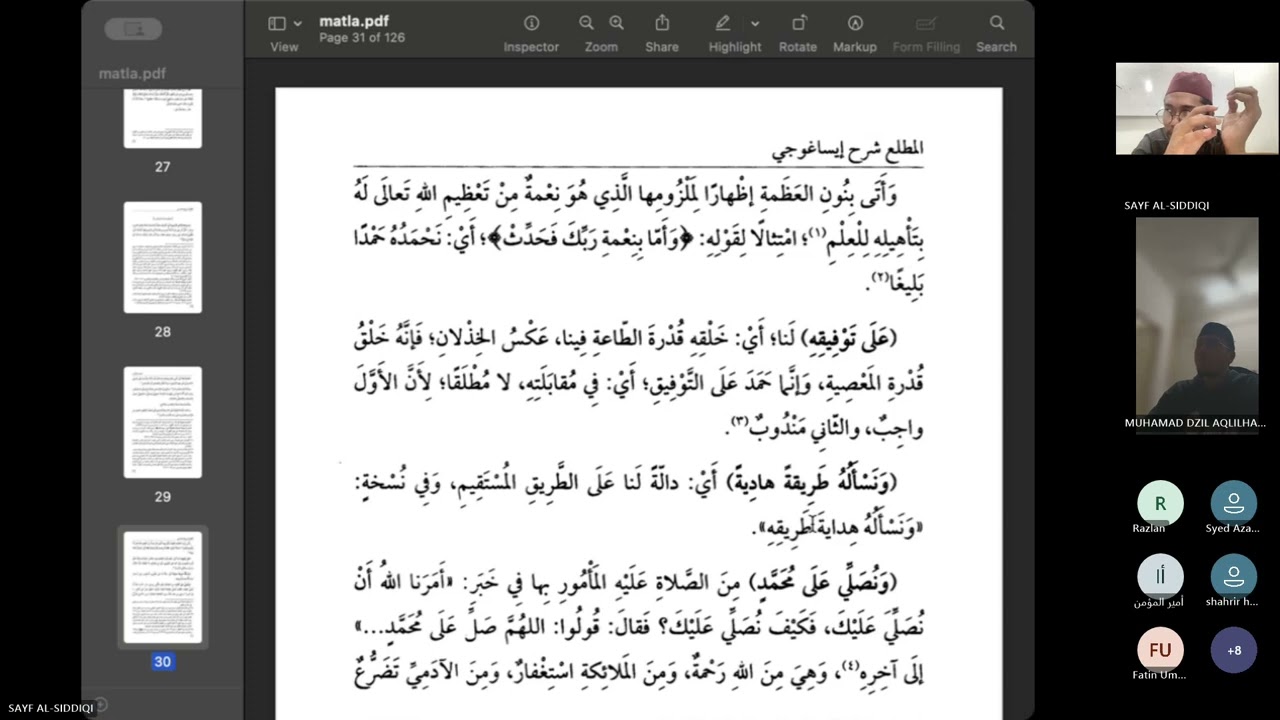Select page 28 thumbnail in sidebar
This screenshot has height=720, width=1280.
(162, 257)
